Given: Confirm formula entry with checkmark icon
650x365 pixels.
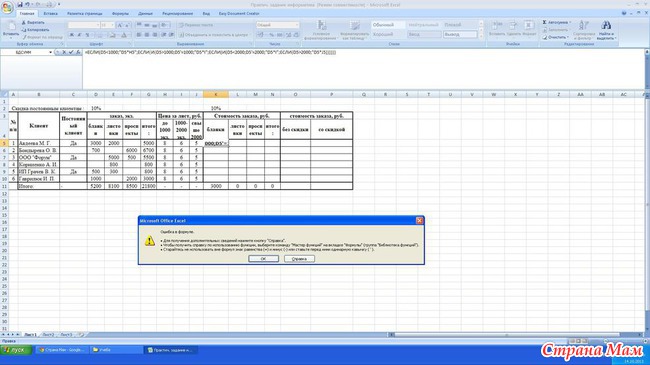Looking at the screenshot, I should pyautogui.click(x=71, y=52).
